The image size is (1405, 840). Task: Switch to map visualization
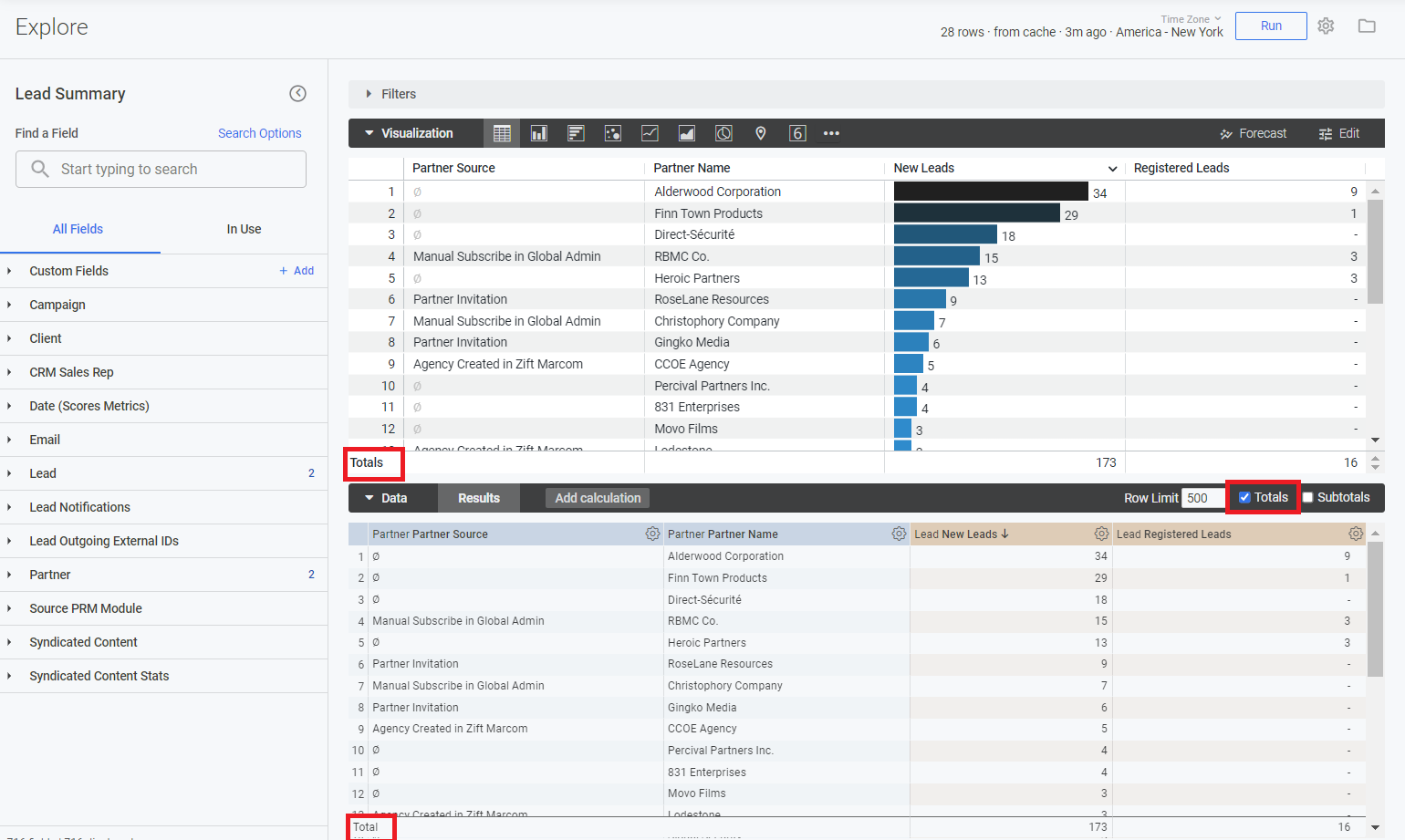(761, 133)
